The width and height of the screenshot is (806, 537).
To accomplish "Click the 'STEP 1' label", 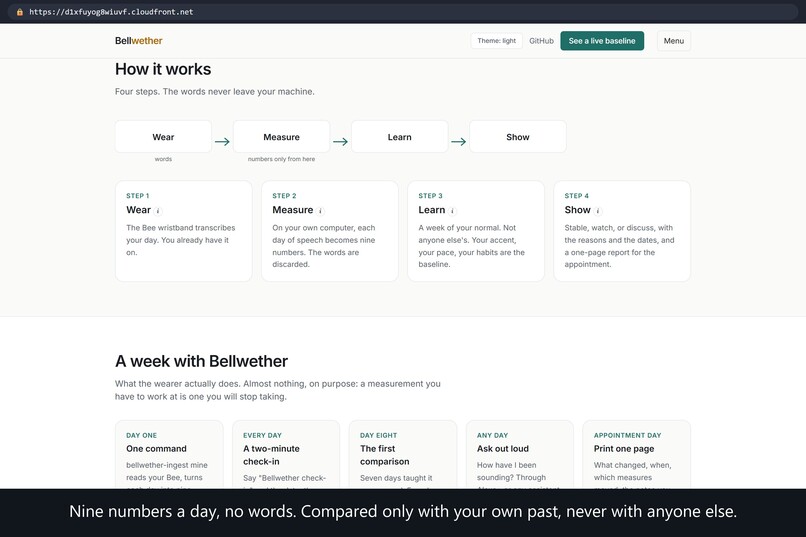I will click(x=138, y=196).
